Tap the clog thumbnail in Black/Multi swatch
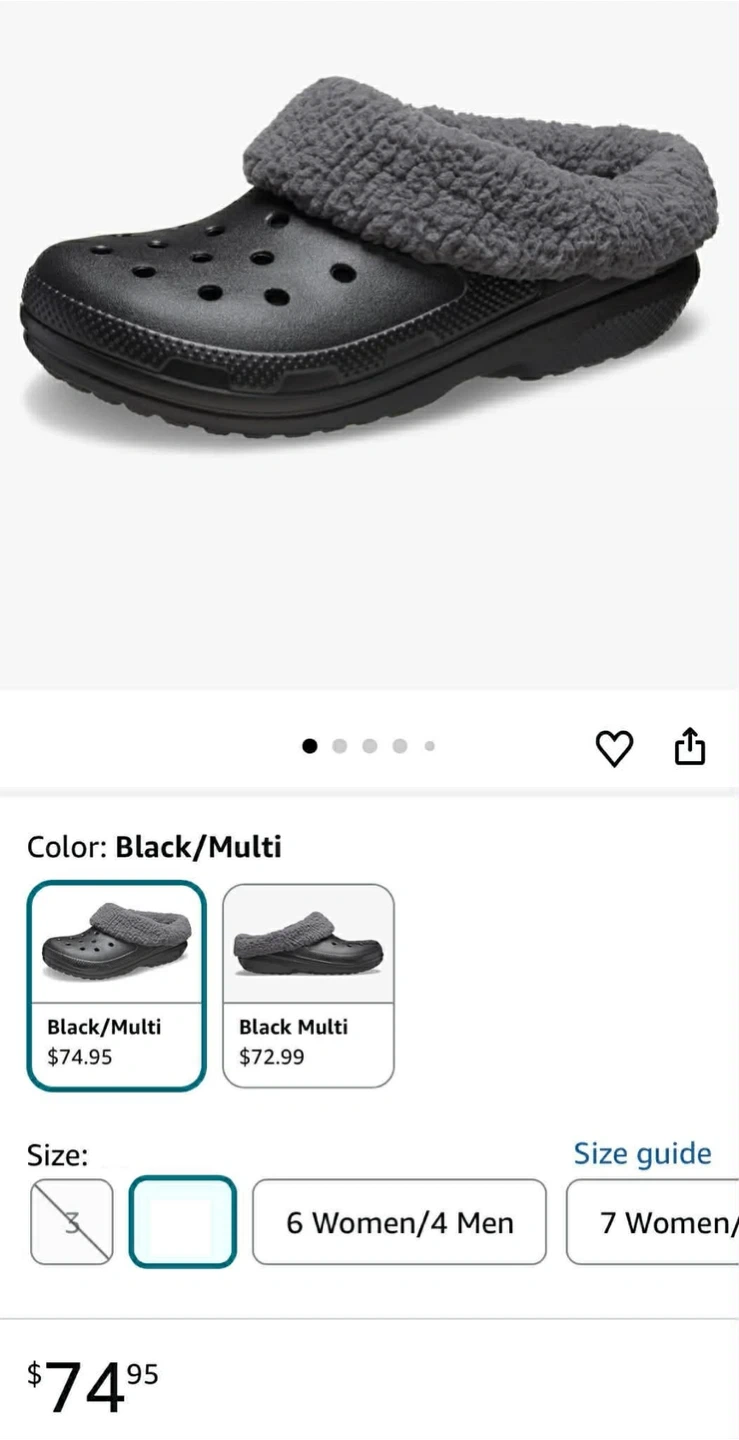The image size is (739, 1440). pos(116,942)
